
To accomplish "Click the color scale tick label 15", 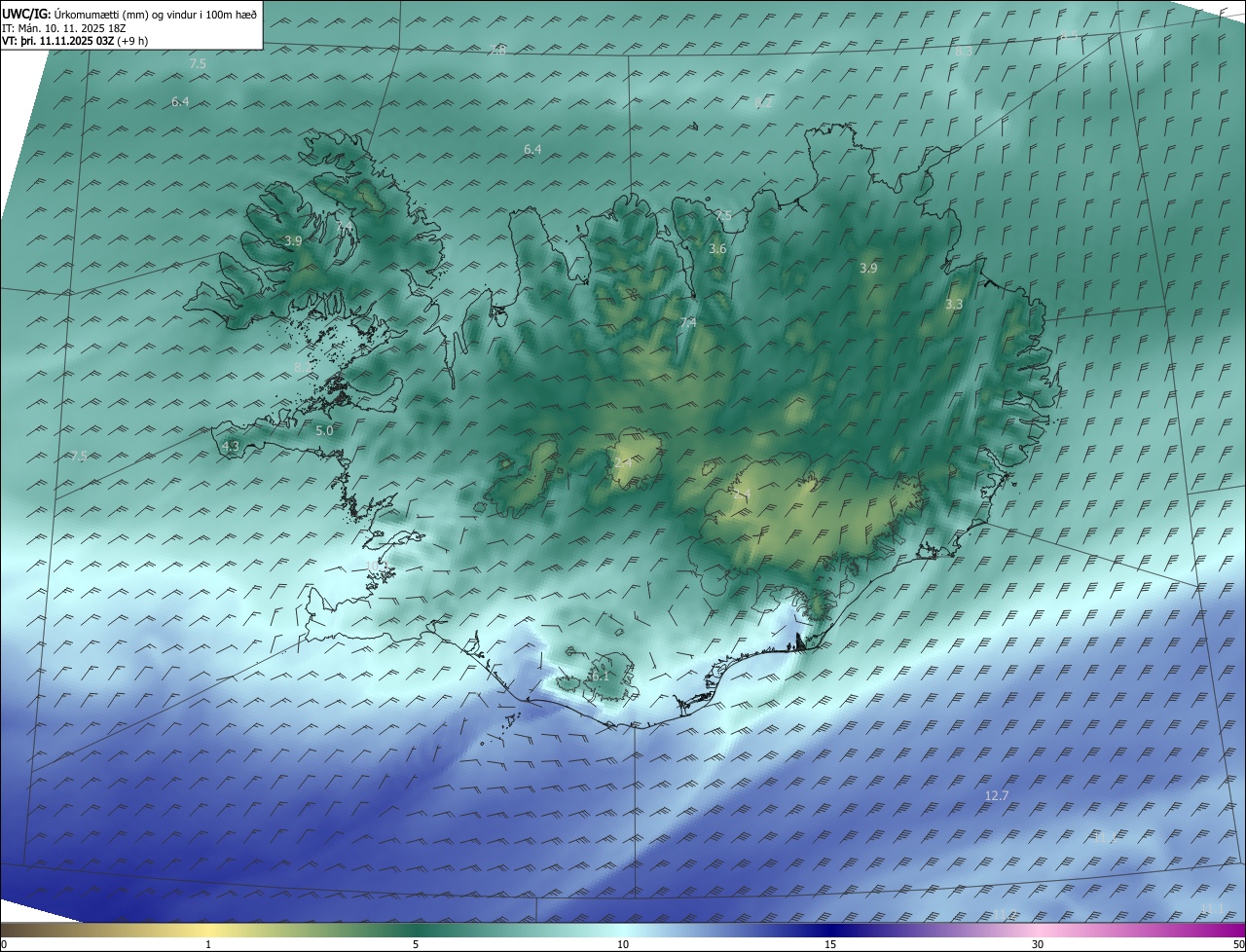I will click(830, 944).
